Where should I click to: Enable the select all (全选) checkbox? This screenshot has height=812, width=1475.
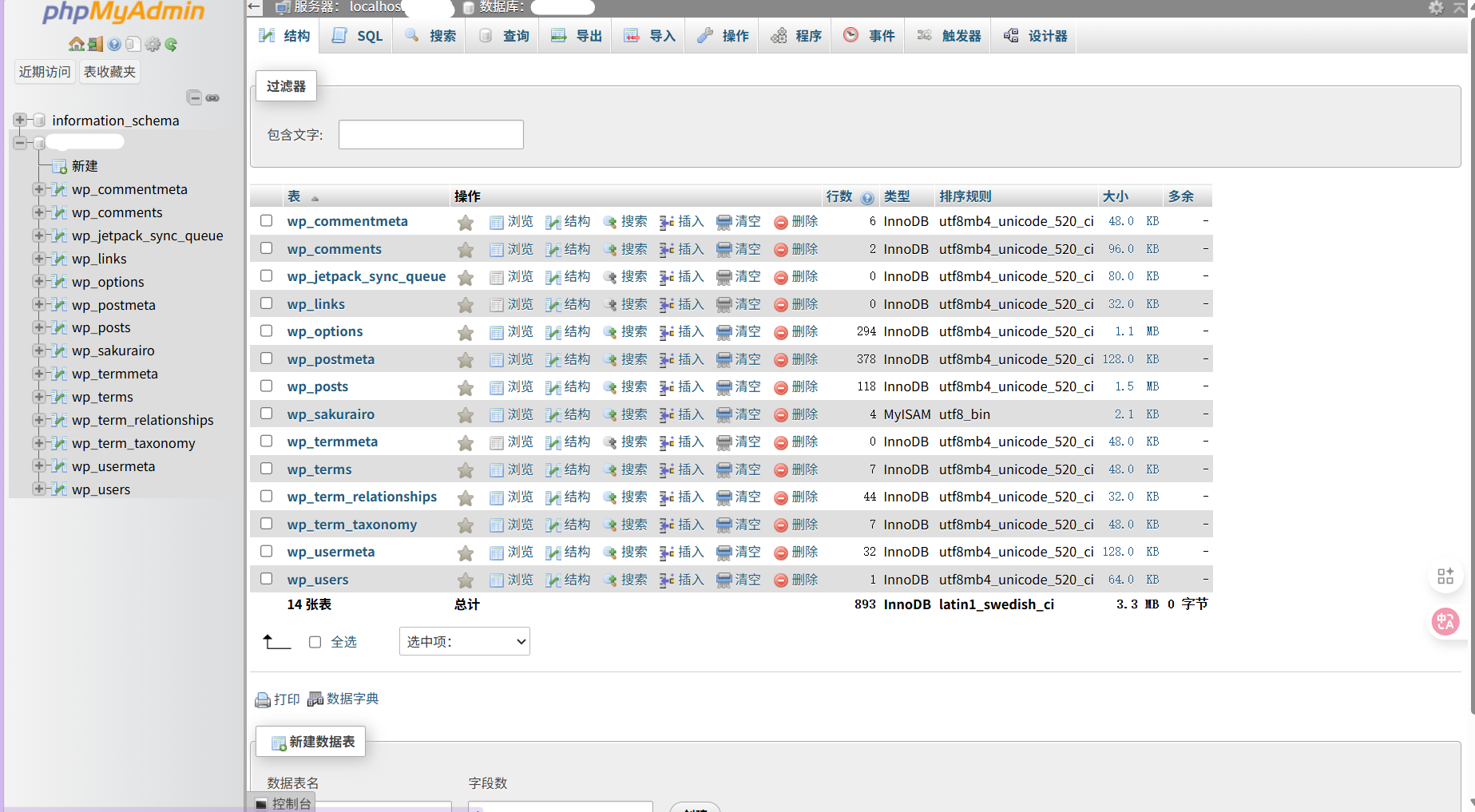click(315, 642)
